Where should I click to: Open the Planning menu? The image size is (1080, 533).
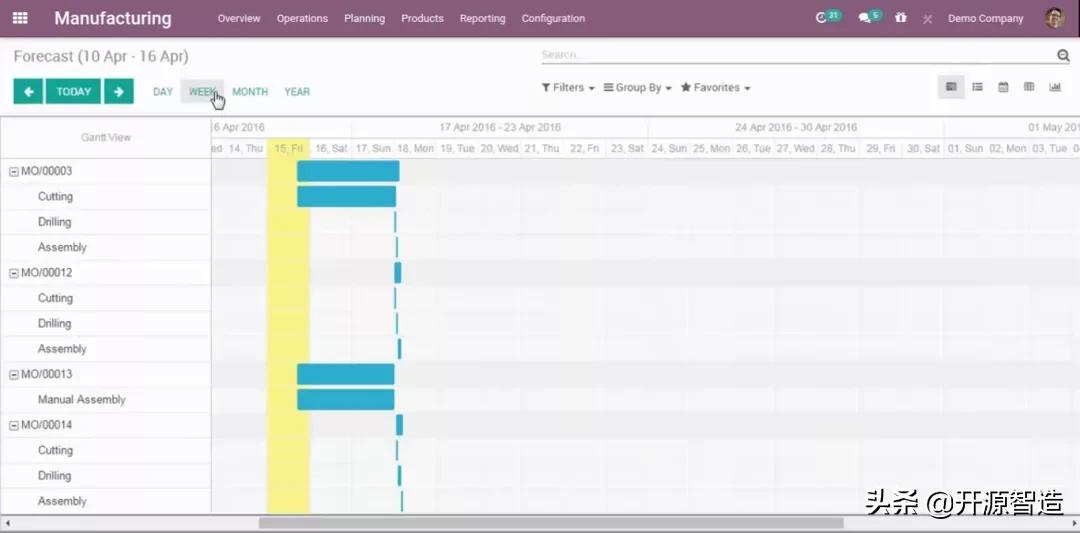tap(364, 19)
